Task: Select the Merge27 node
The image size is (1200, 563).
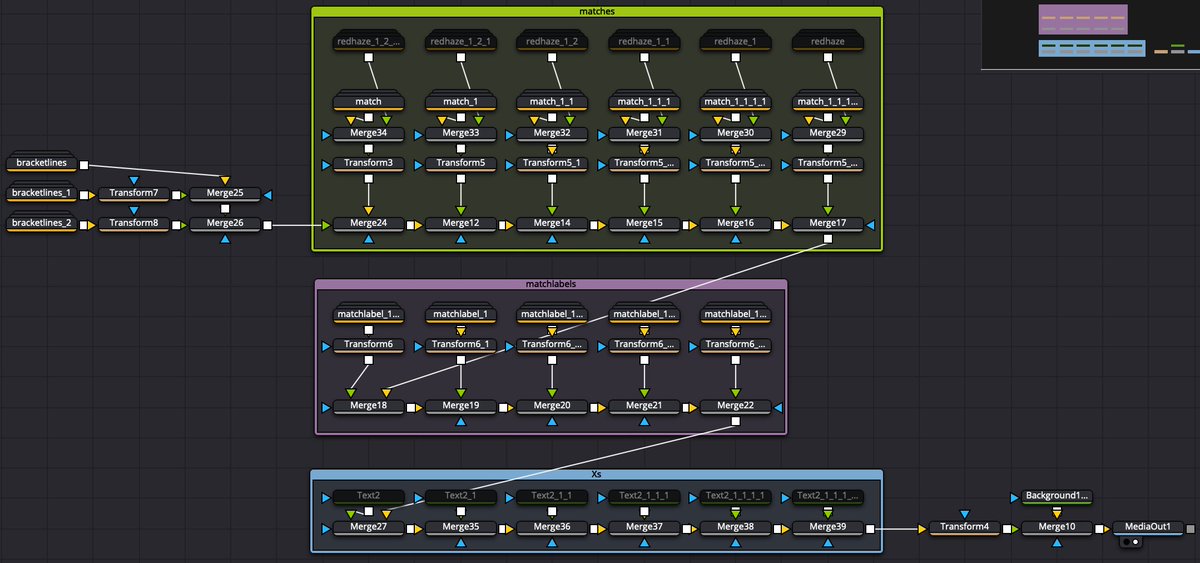Action: point(368,527)
